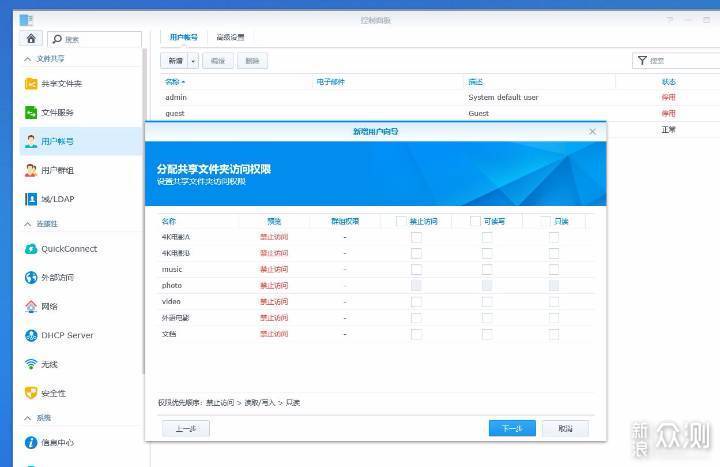Toggle the 可读写 select-all header checkbox

(473, 221)
